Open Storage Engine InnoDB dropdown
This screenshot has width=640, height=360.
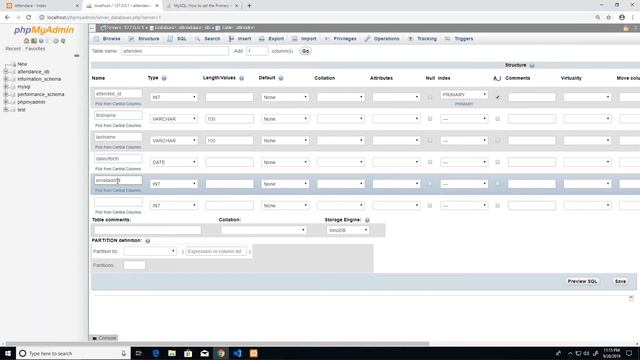[348, 230]
